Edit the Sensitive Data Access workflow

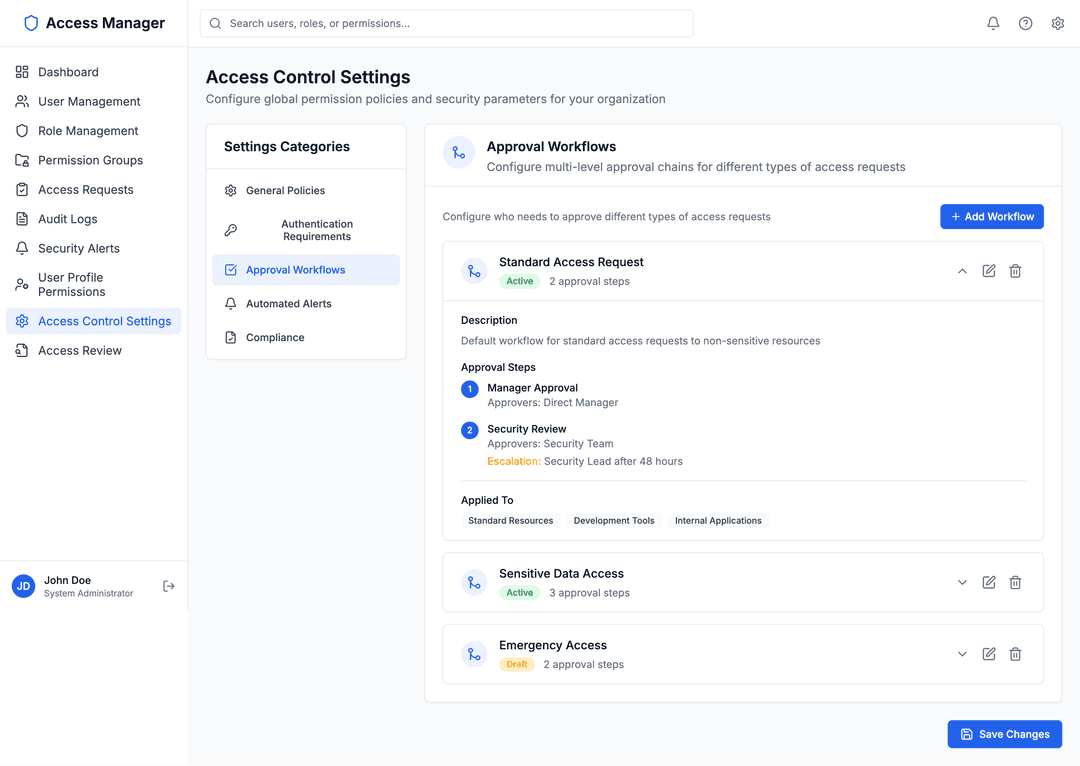click(989, 582)
